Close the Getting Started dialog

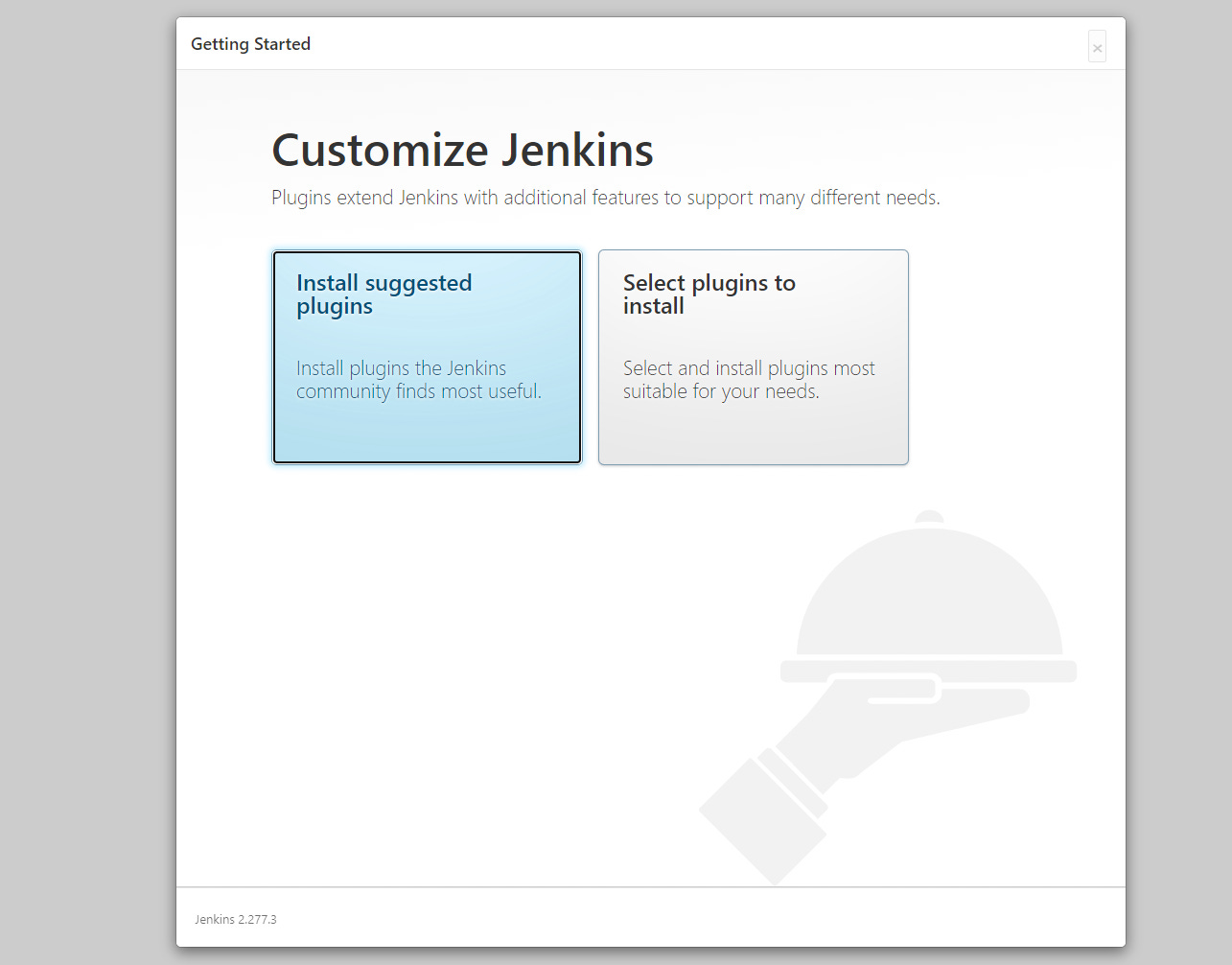(1097, 47)
